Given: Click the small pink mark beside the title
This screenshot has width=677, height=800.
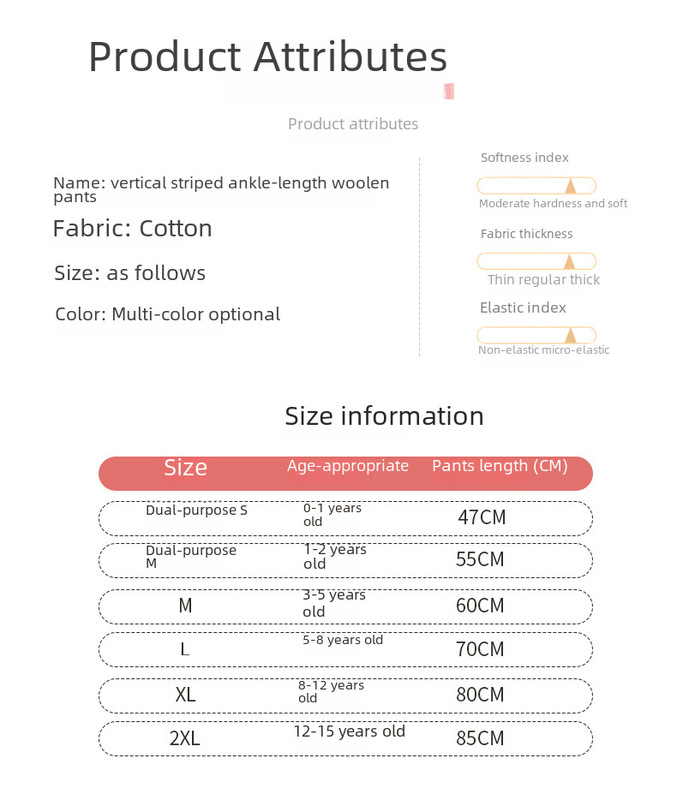Looking at the screenshot, I should [450, 92].
